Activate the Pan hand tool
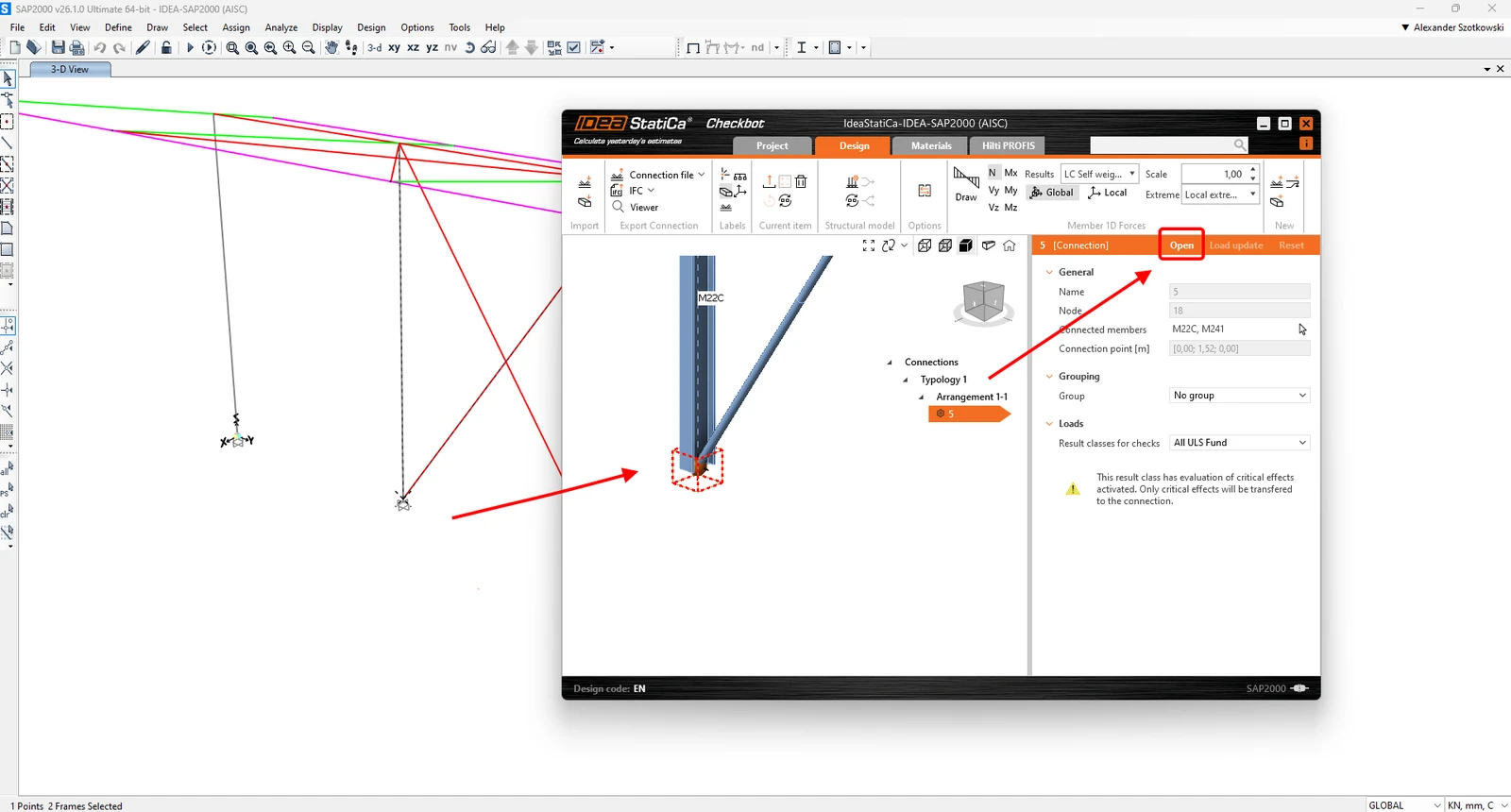This screenshot has width=1511, height=812. pos(331,47)
